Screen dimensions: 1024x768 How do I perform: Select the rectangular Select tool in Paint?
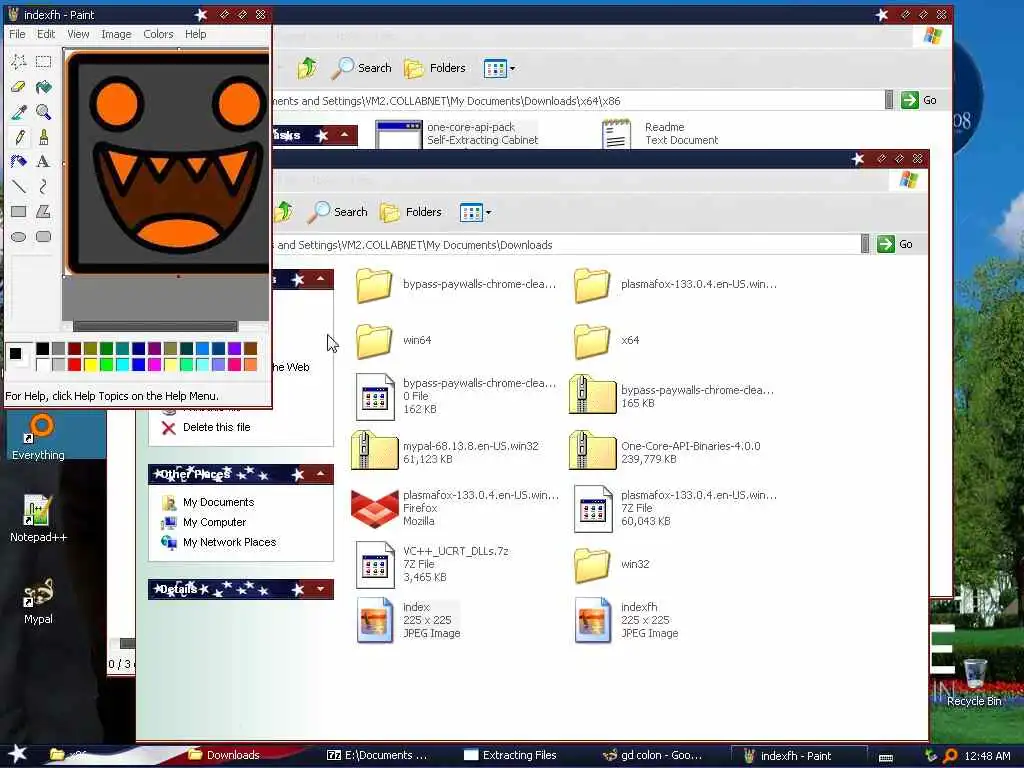click(x=43, y=61)
